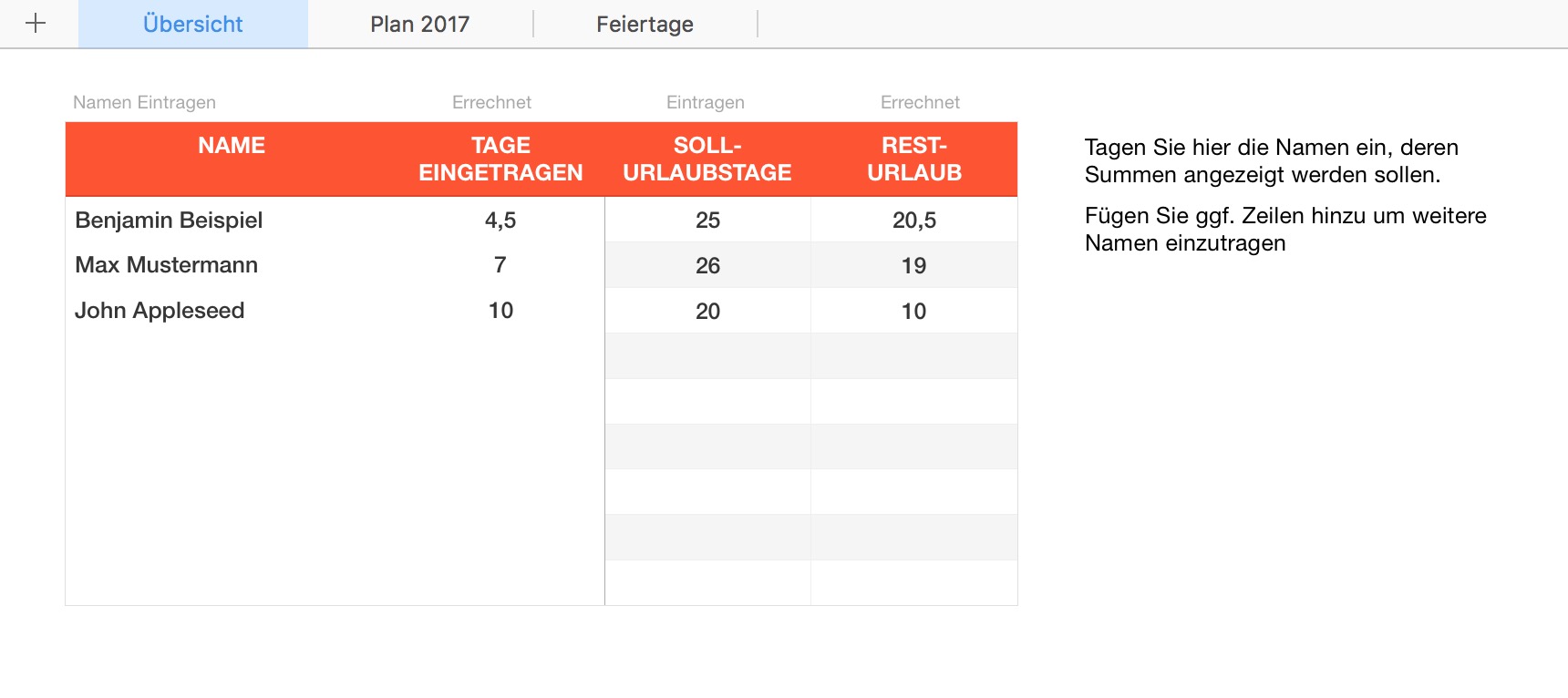
Task: Select the Rest-Urlaub cell showing 19
Action: 914,266
